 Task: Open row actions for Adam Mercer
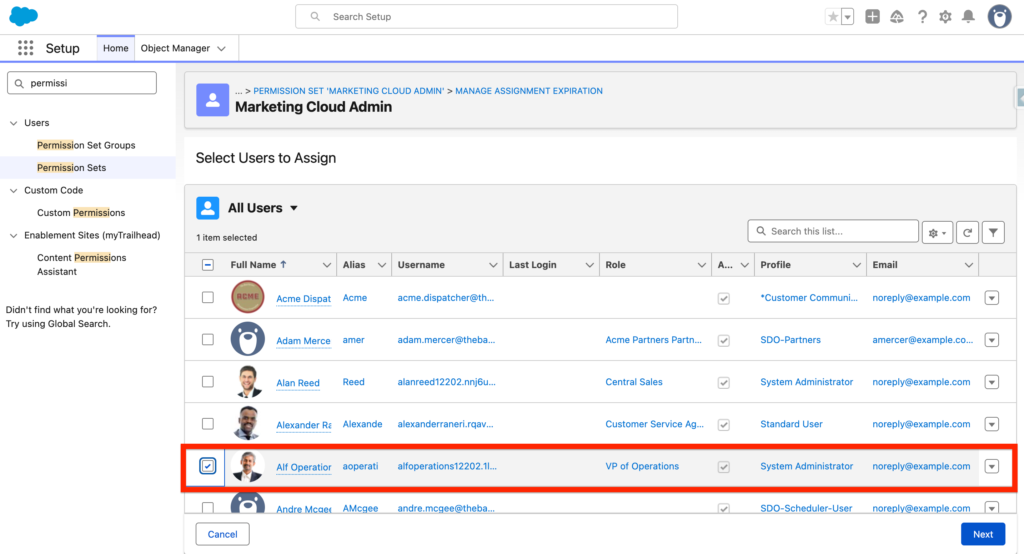(991, 340)
